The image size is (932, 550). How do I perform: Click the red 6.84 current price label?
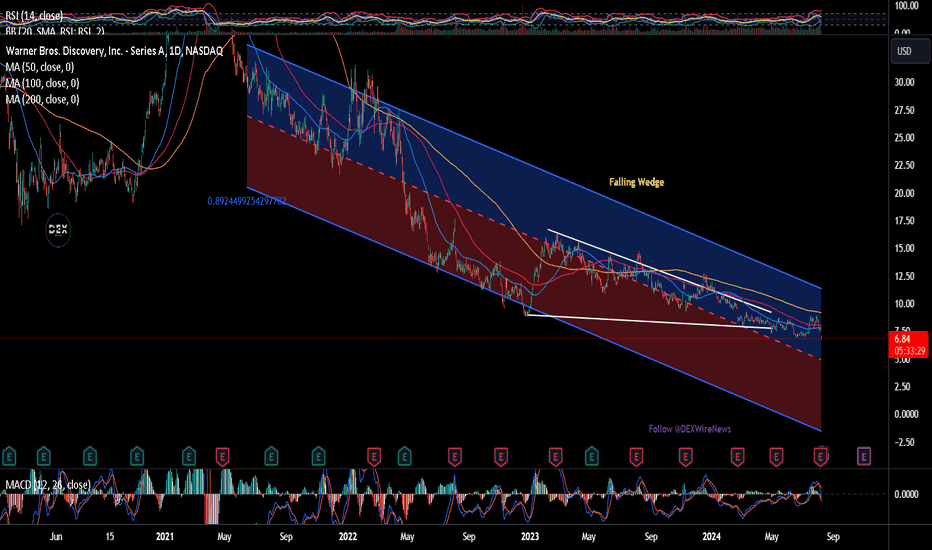(908, 344)
